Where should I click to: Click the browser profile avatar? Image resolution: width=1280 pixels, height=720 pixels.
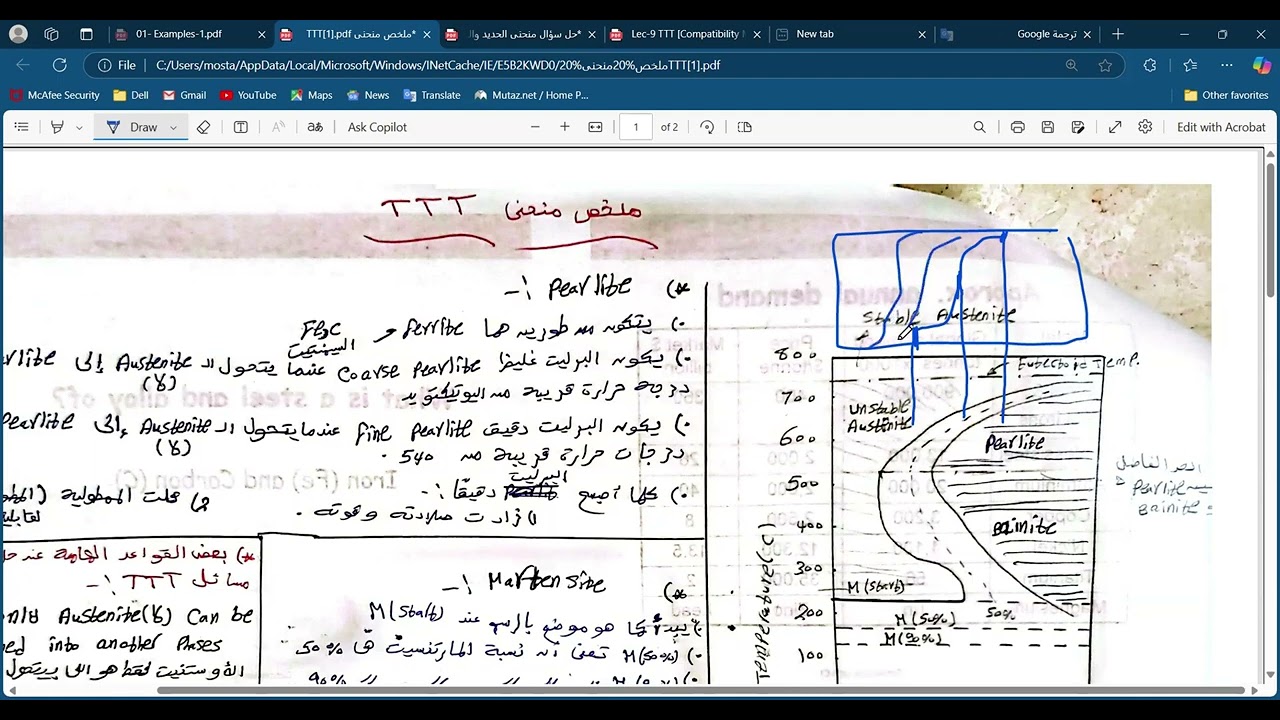coord(18,34)
